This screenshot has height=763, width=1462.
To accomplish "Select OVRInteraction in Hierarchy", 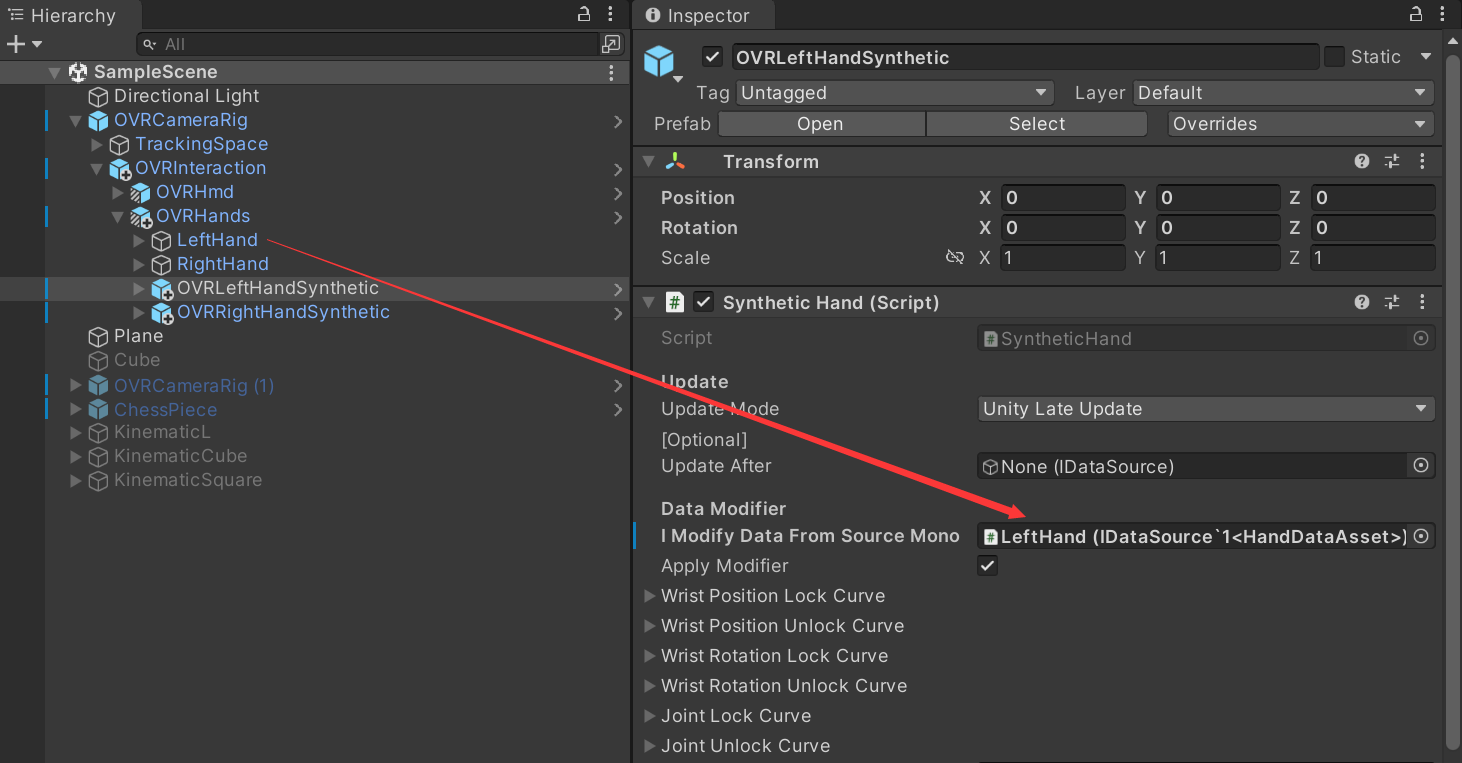I will coord(200,168).
